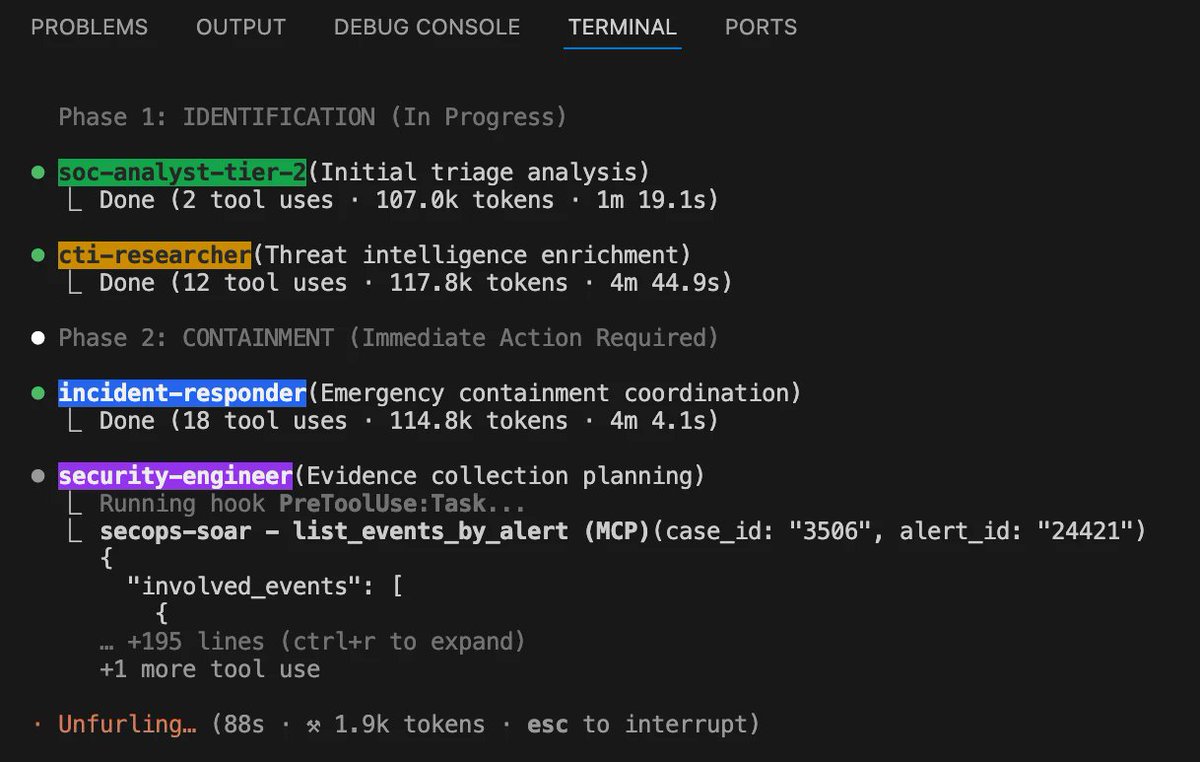The image size is (1200, 762).
Task: Expand the +1 more tool use line
Action: click(x=210, y=669)
